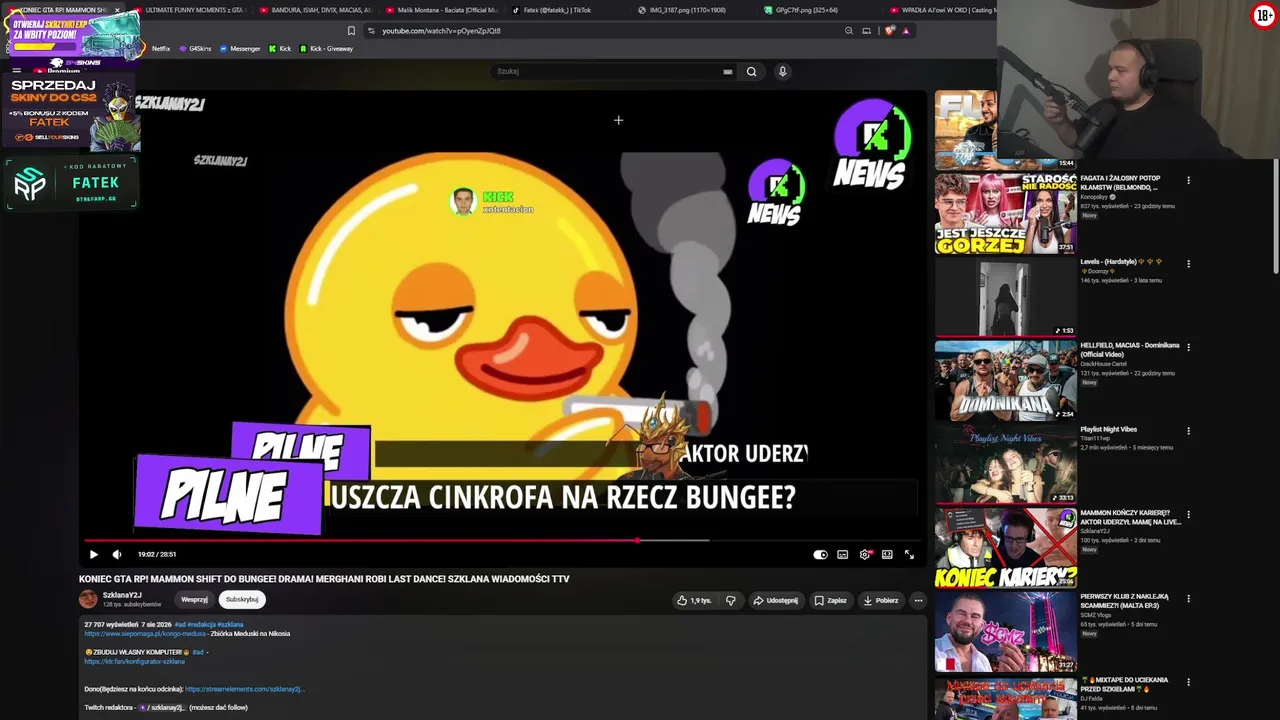Image resolution: width=1280 pixels, height=720 pixels.
Task: Like the video (1,9 tys.)
Action: 693,600
